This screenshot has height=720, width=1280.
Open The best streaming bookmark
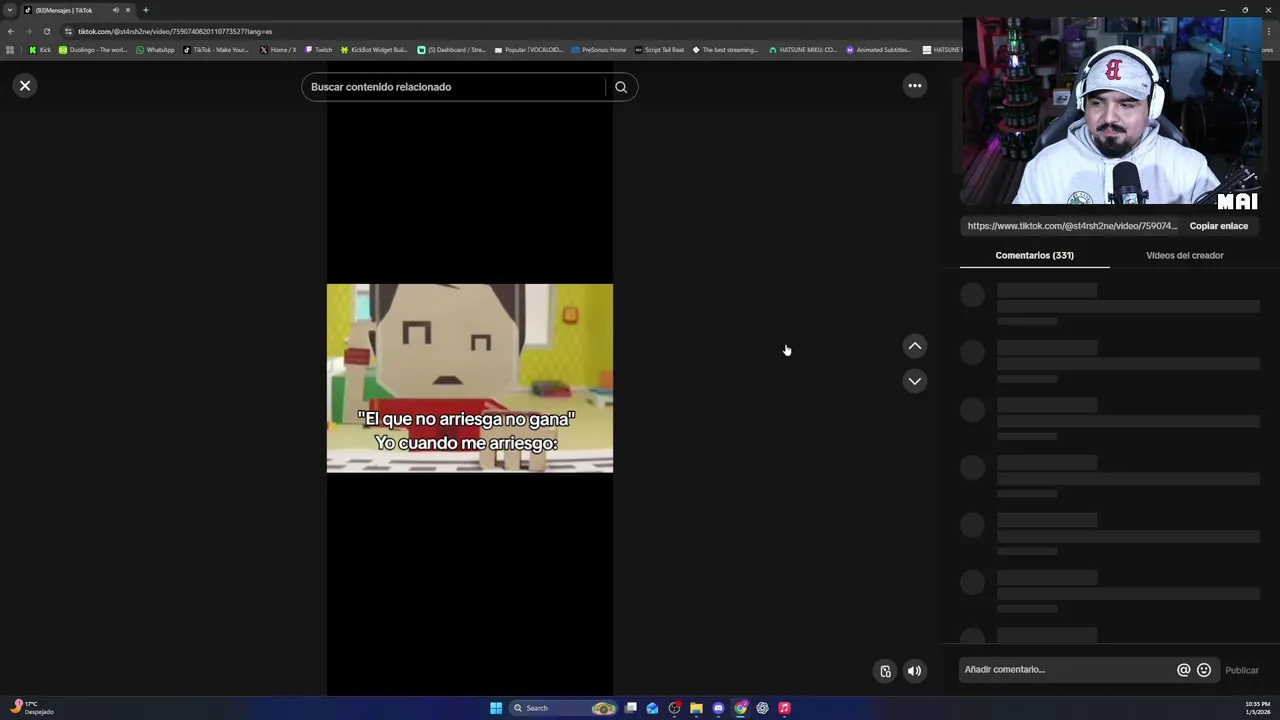725,49
